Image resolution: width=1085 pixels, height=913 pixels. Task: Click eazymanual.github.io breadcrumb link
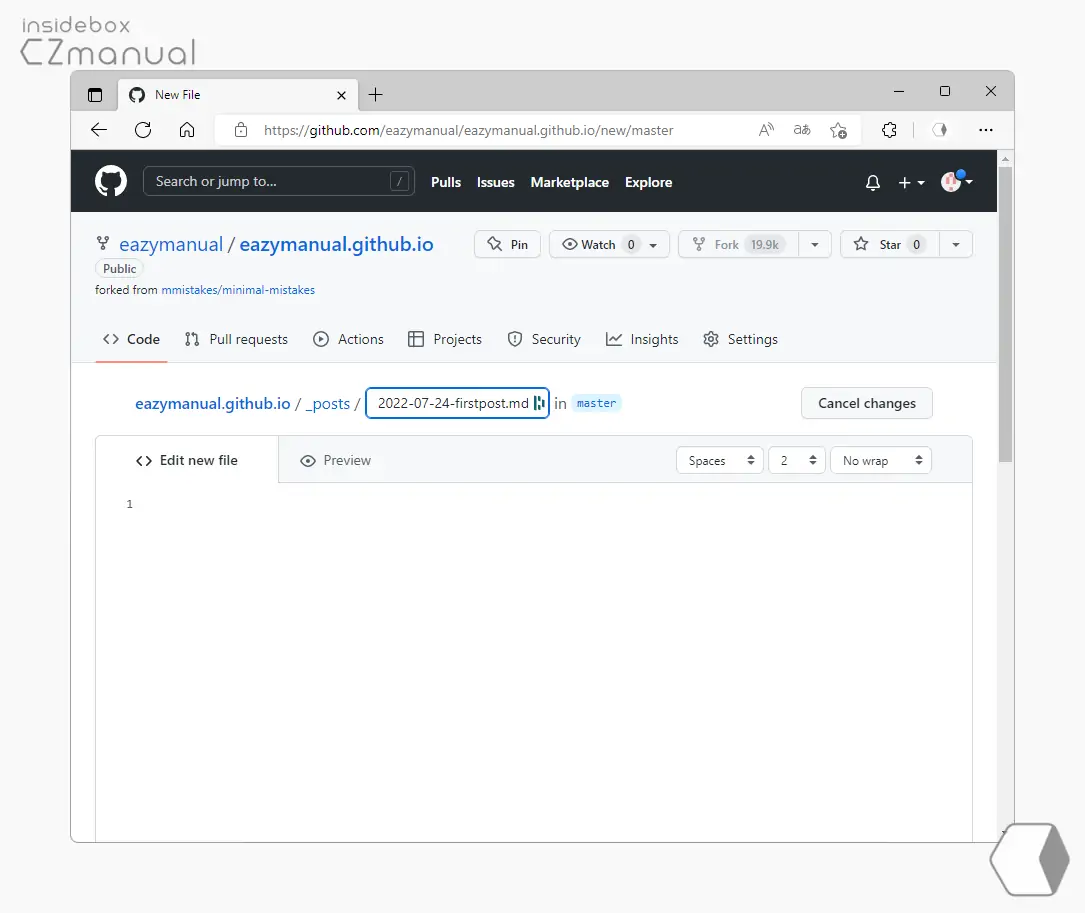point(212,404)
